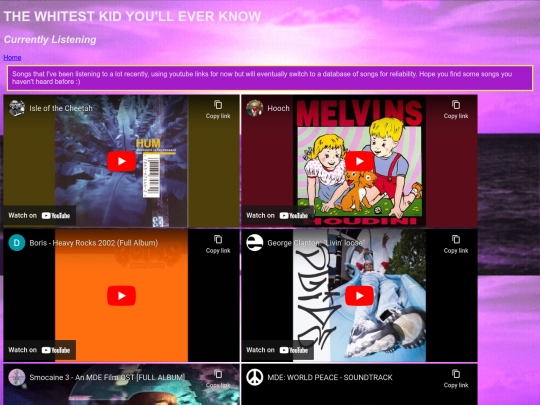
Task: Watch Boris Heavy Rocks on YouTube
Action: (39, 350)
